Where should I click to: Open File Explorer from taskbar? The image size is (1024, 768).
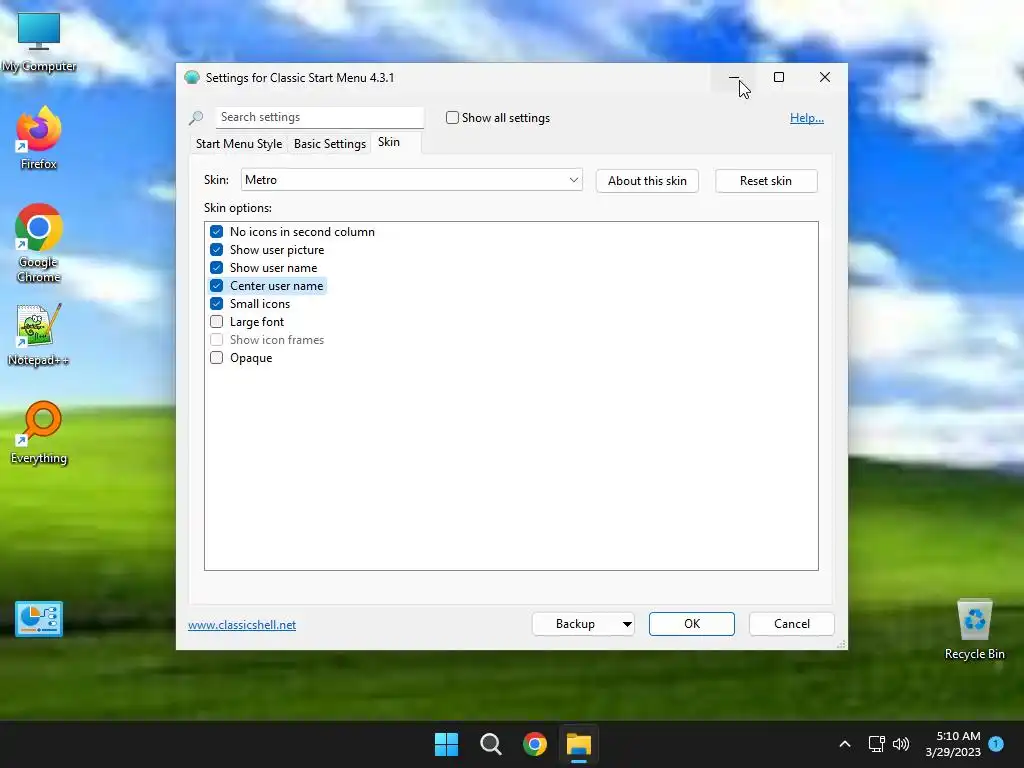click(x=579, y=744)
